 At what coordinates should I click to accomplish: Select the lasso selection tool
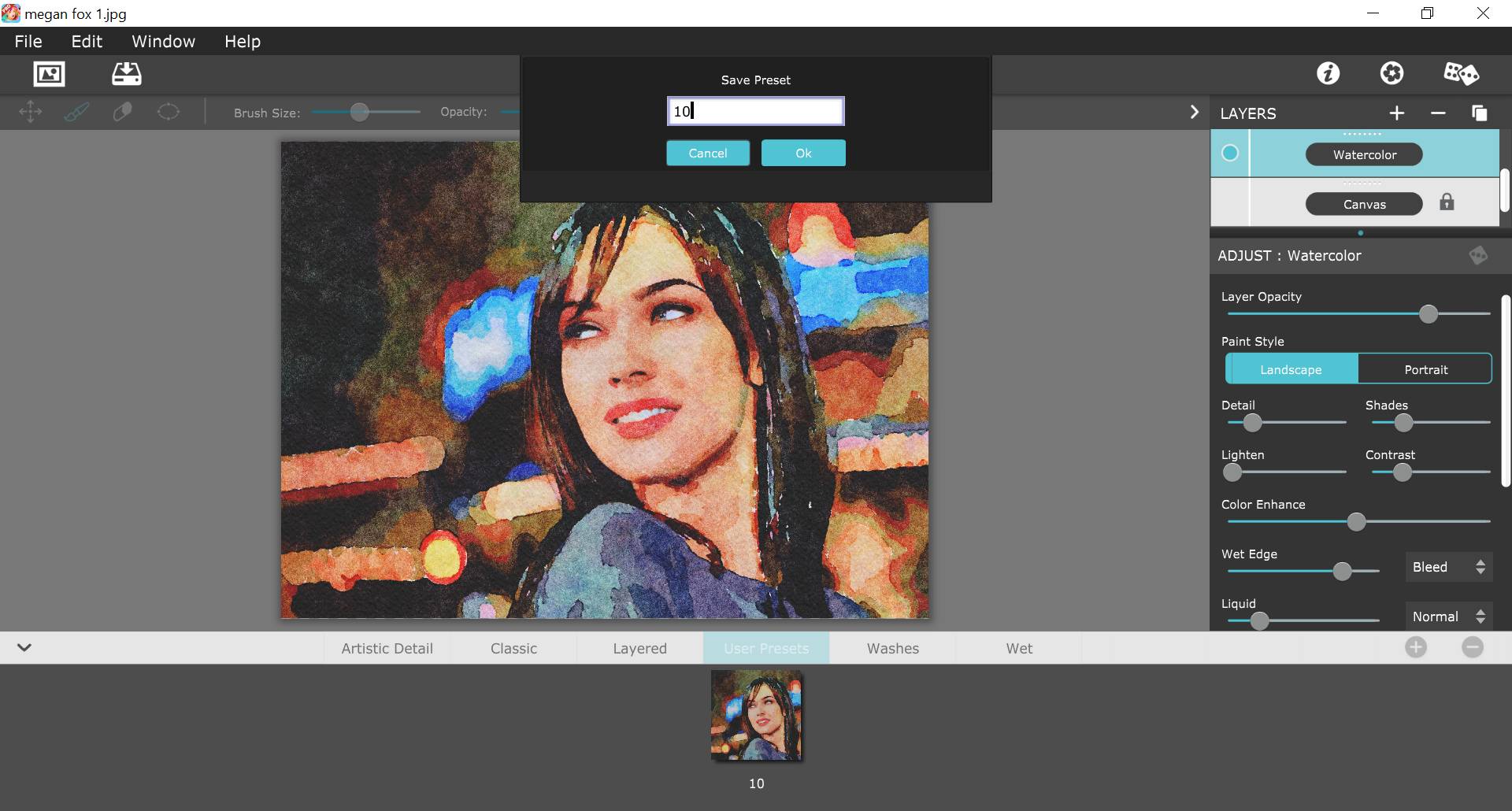click(169, 112)
